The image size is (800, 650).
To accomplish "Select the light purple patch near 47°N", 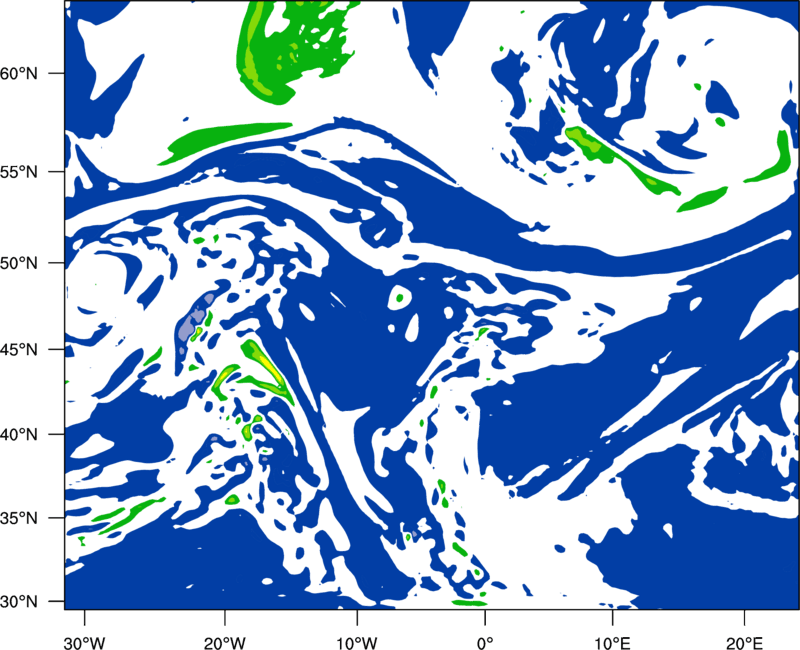I will [x=194, y=321].
